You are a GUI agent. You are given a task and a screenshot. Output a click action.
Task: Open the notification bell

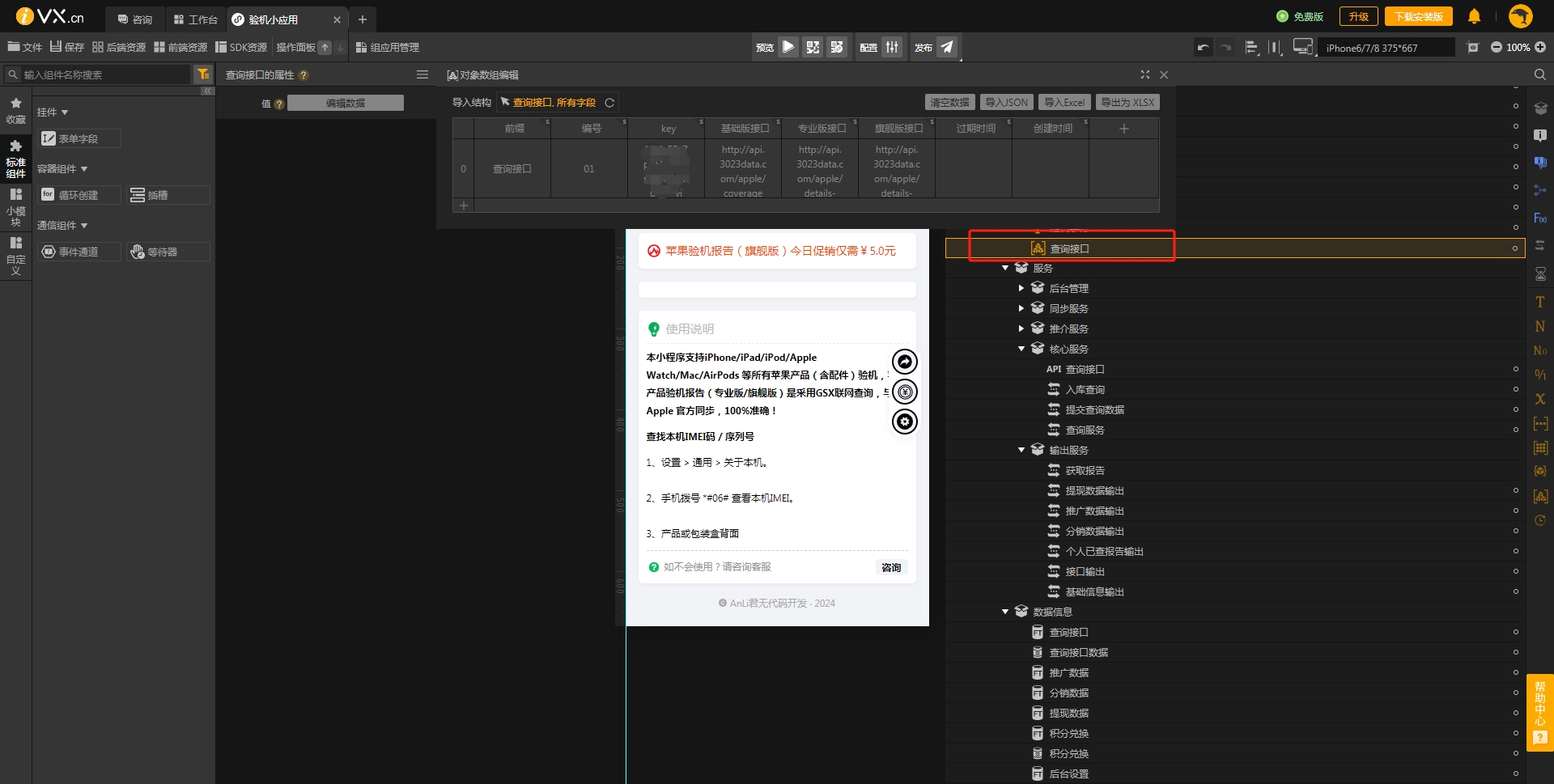1474,16
